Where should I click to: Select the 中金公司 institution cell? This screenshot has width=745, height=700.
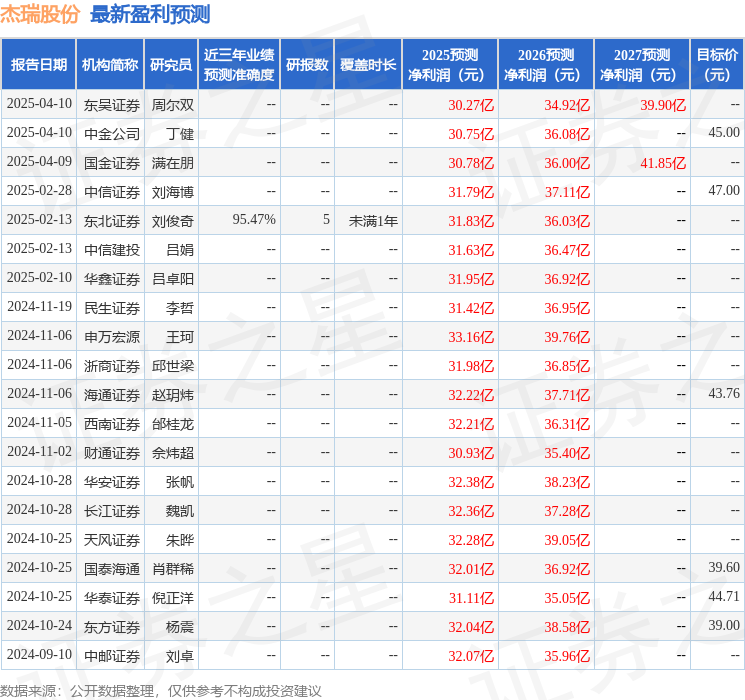pyautogui.click(x=112, y=134)
